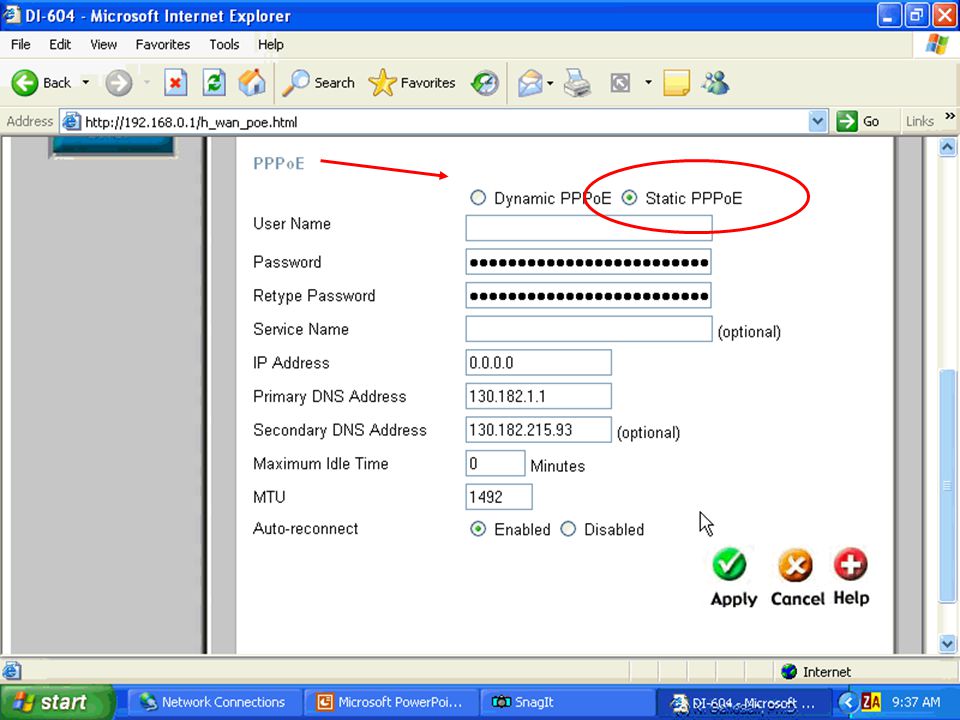This screenshot has height=720, width=960.
Task: Click the status bar page icon
Action: click(x=12, y=671)
